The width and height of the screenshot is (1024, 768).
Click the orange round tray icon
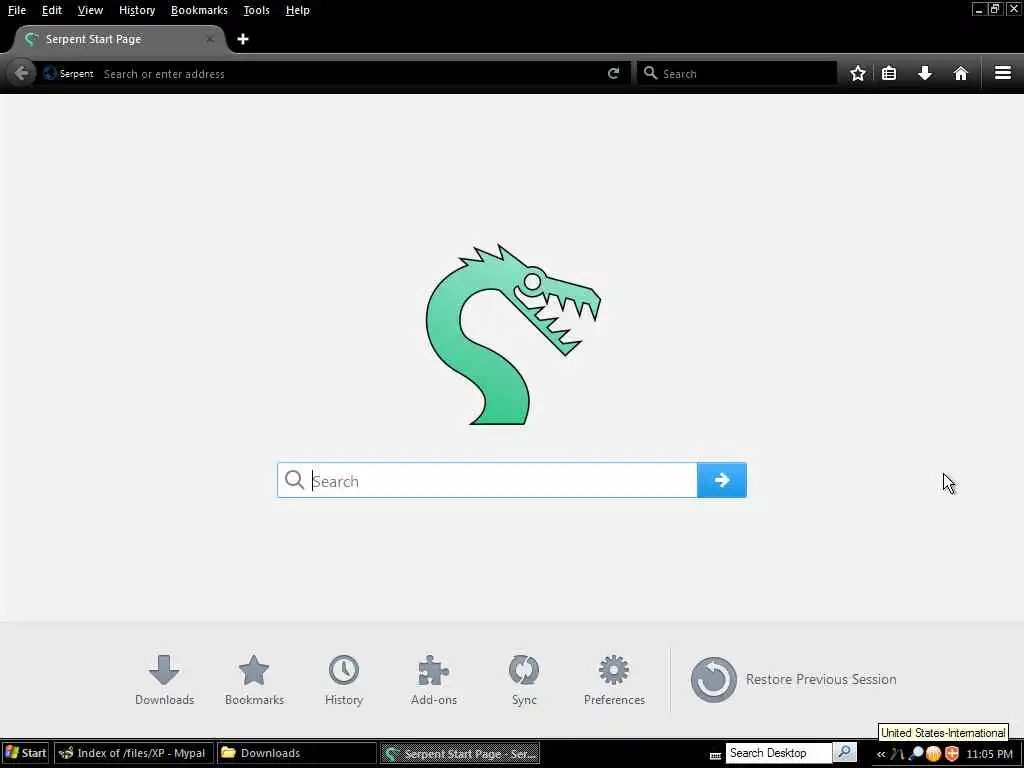pos(933,754)
